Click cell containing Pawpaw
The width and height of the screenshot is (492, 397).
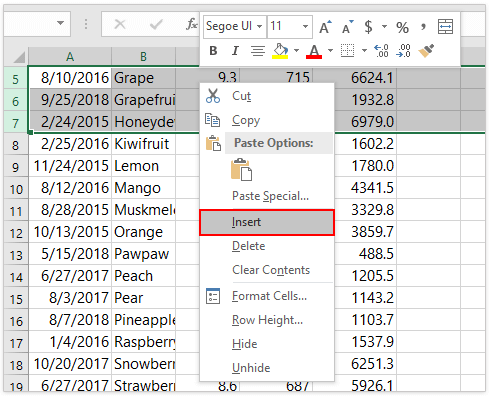(143, 254)
